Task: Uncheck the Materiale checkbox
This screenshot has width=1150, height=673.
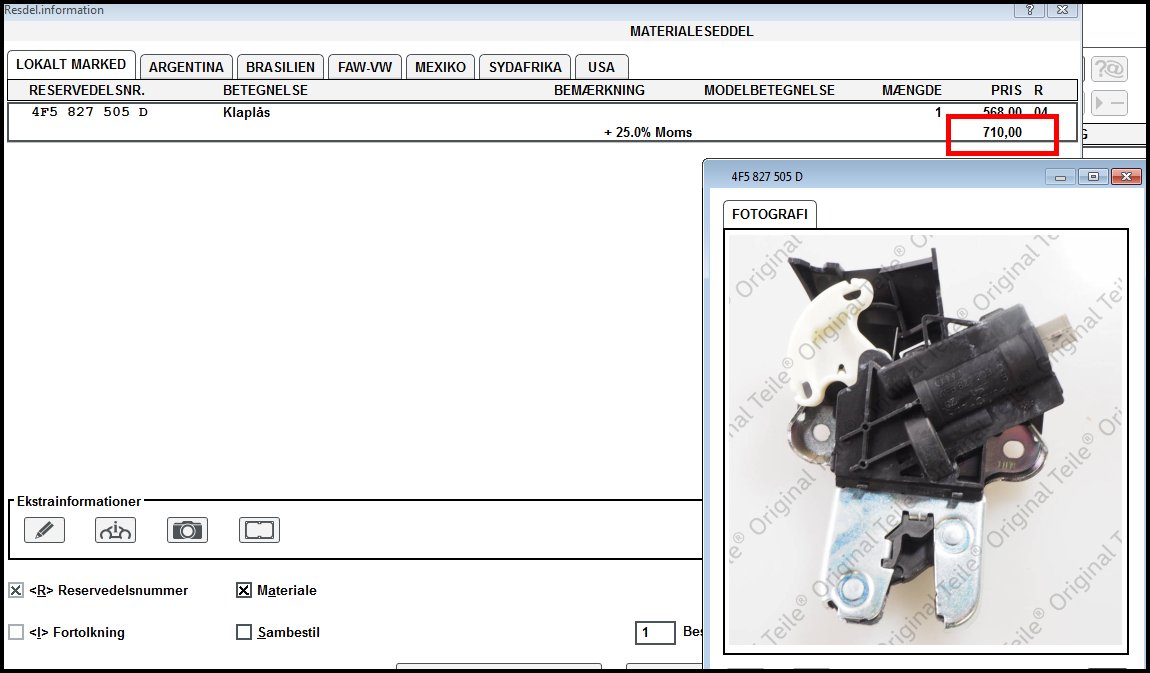Action: click(x=244, y=591)
